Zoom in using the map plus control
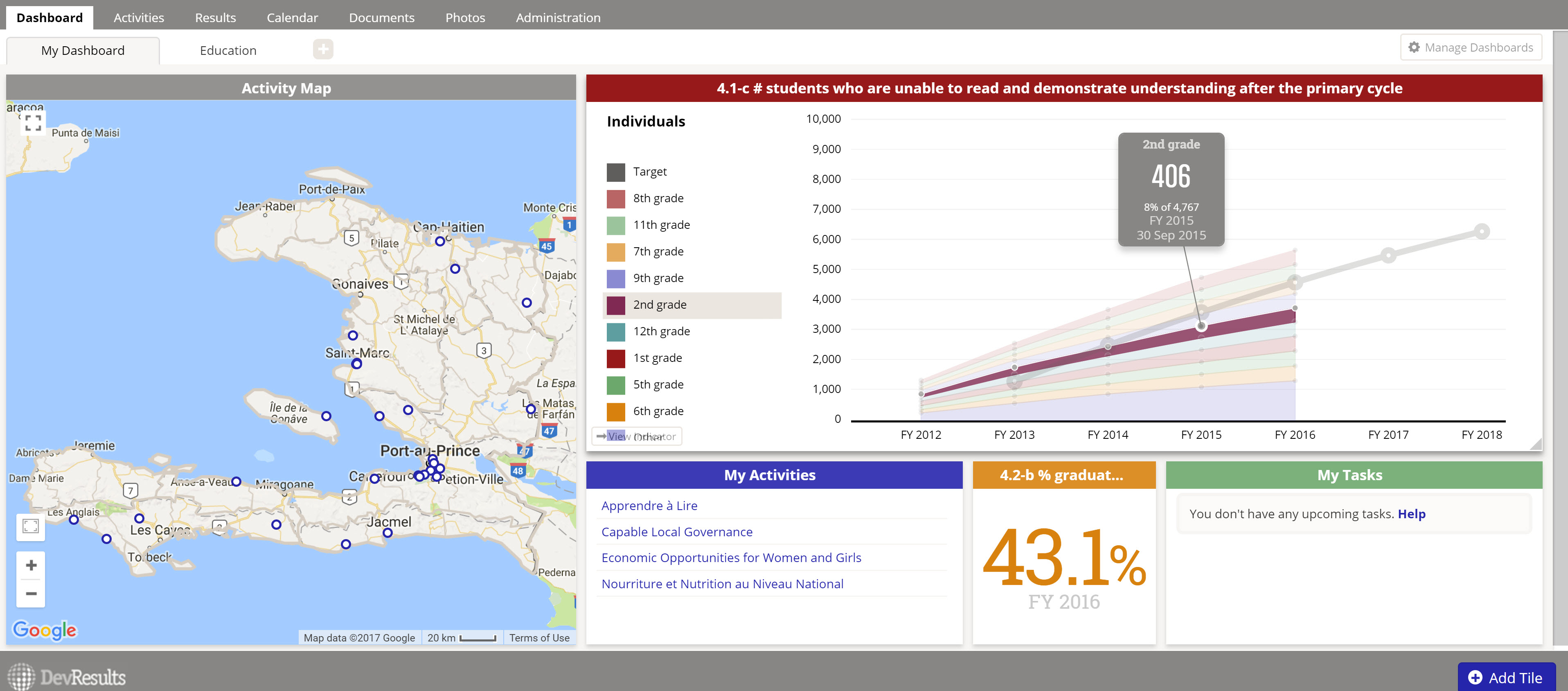The width and height of the screenshot is (1568, 691). [30, 565]
